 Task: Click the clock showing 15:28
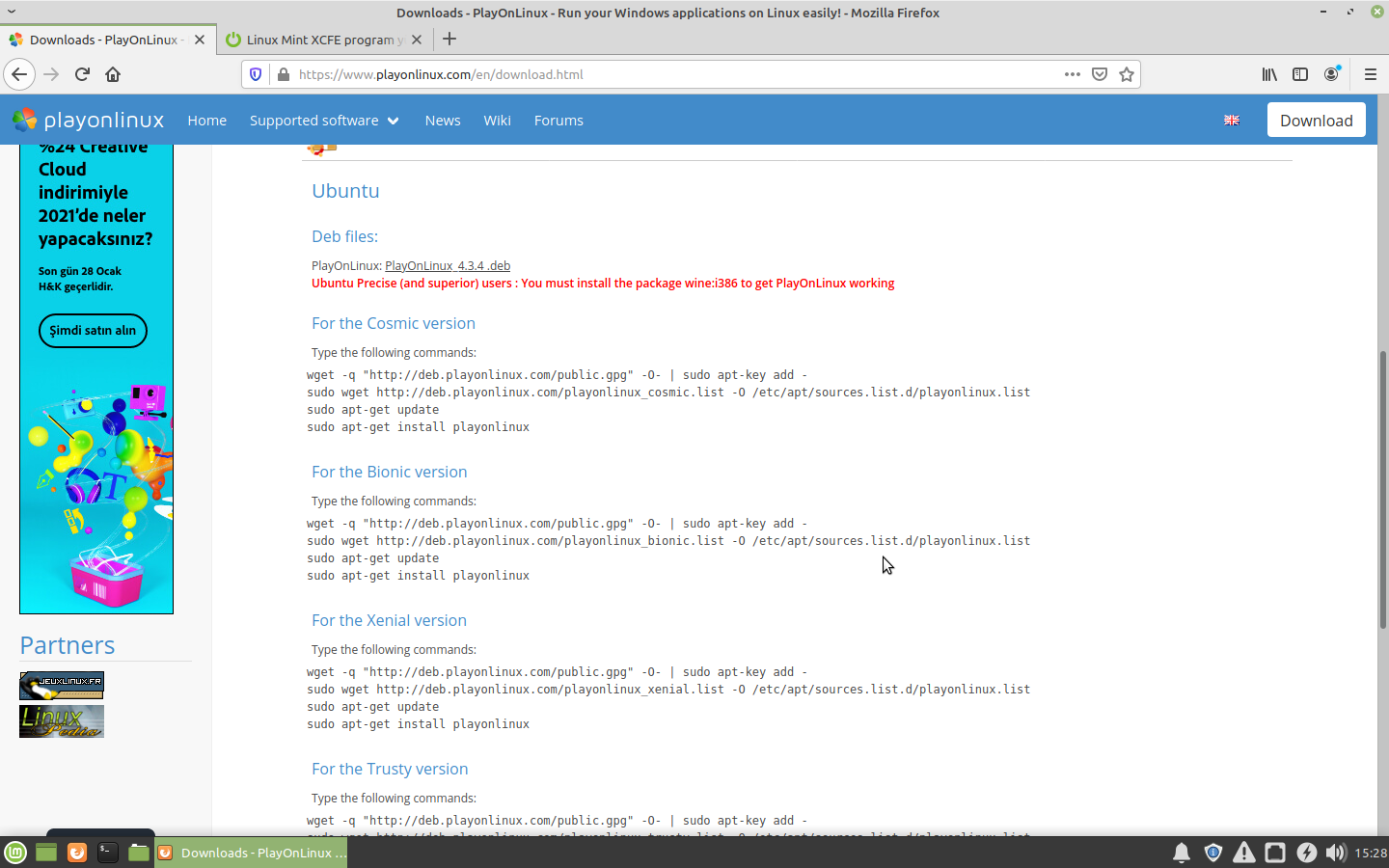[x=1370, y=853]
